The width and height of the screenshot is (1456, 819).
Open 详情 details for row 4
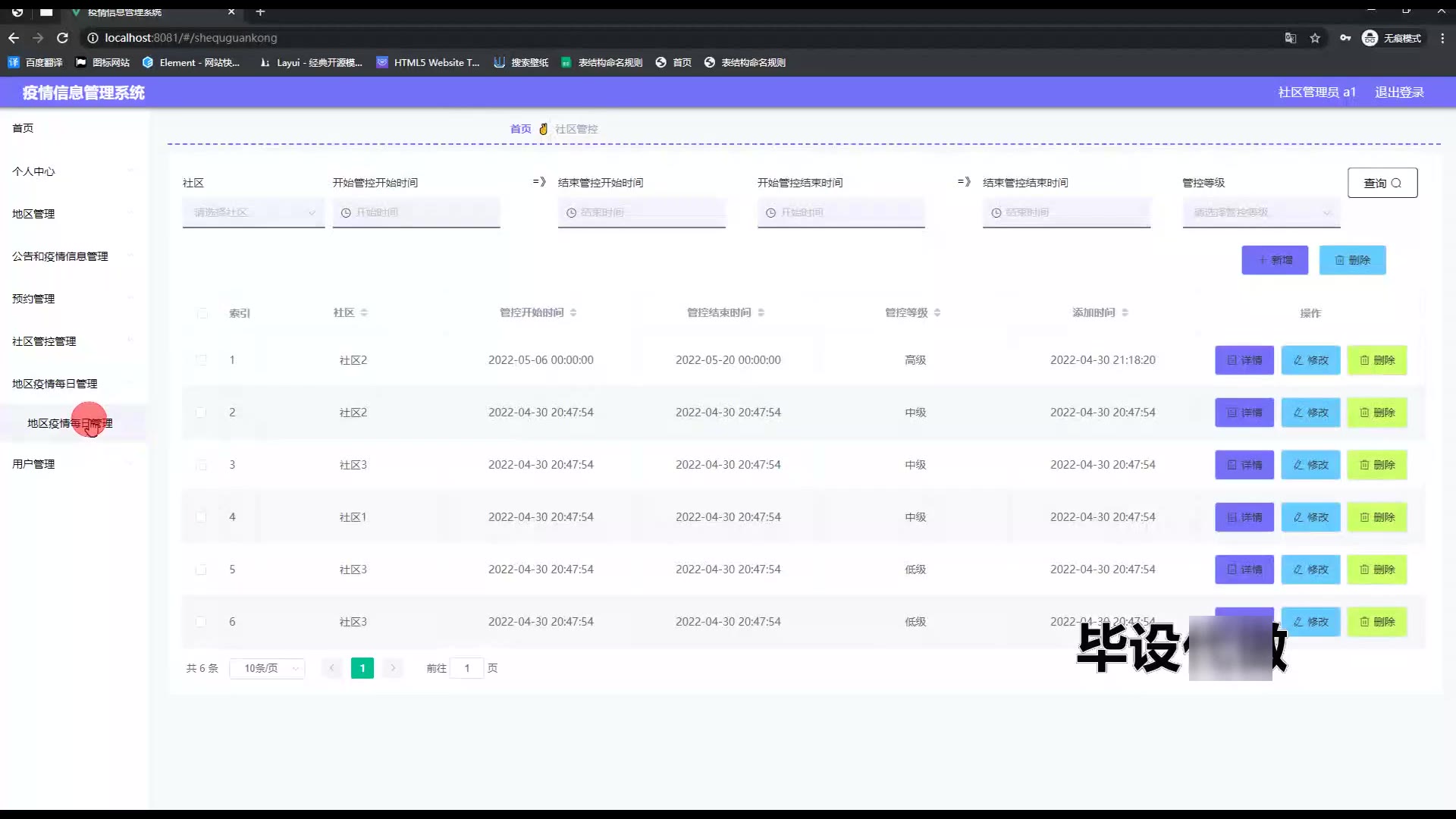(x=1244, y=517)
